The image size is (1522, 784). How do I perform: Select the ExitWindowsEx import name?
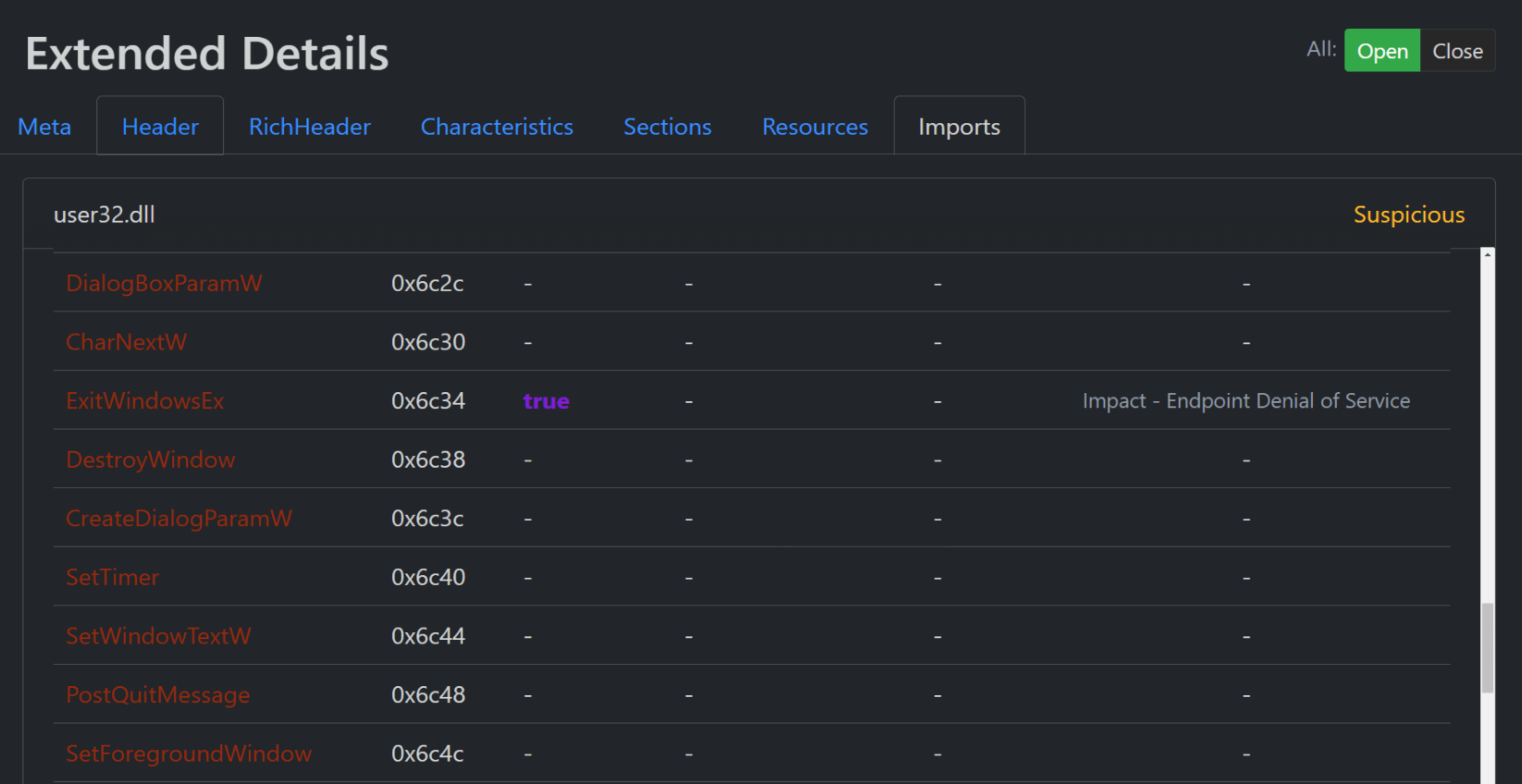(145, 400)
